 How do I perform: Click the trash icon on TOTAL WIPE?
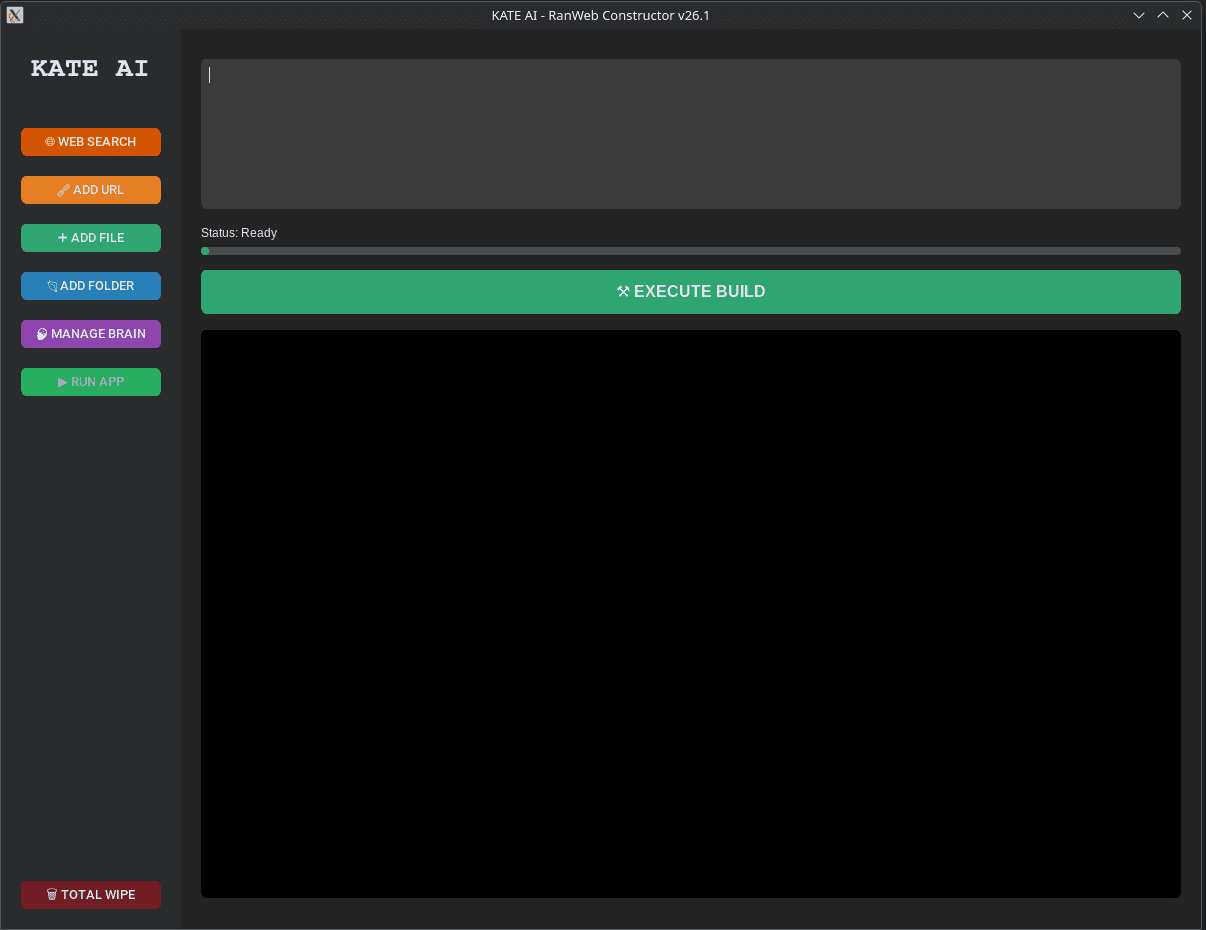[52, 895]
